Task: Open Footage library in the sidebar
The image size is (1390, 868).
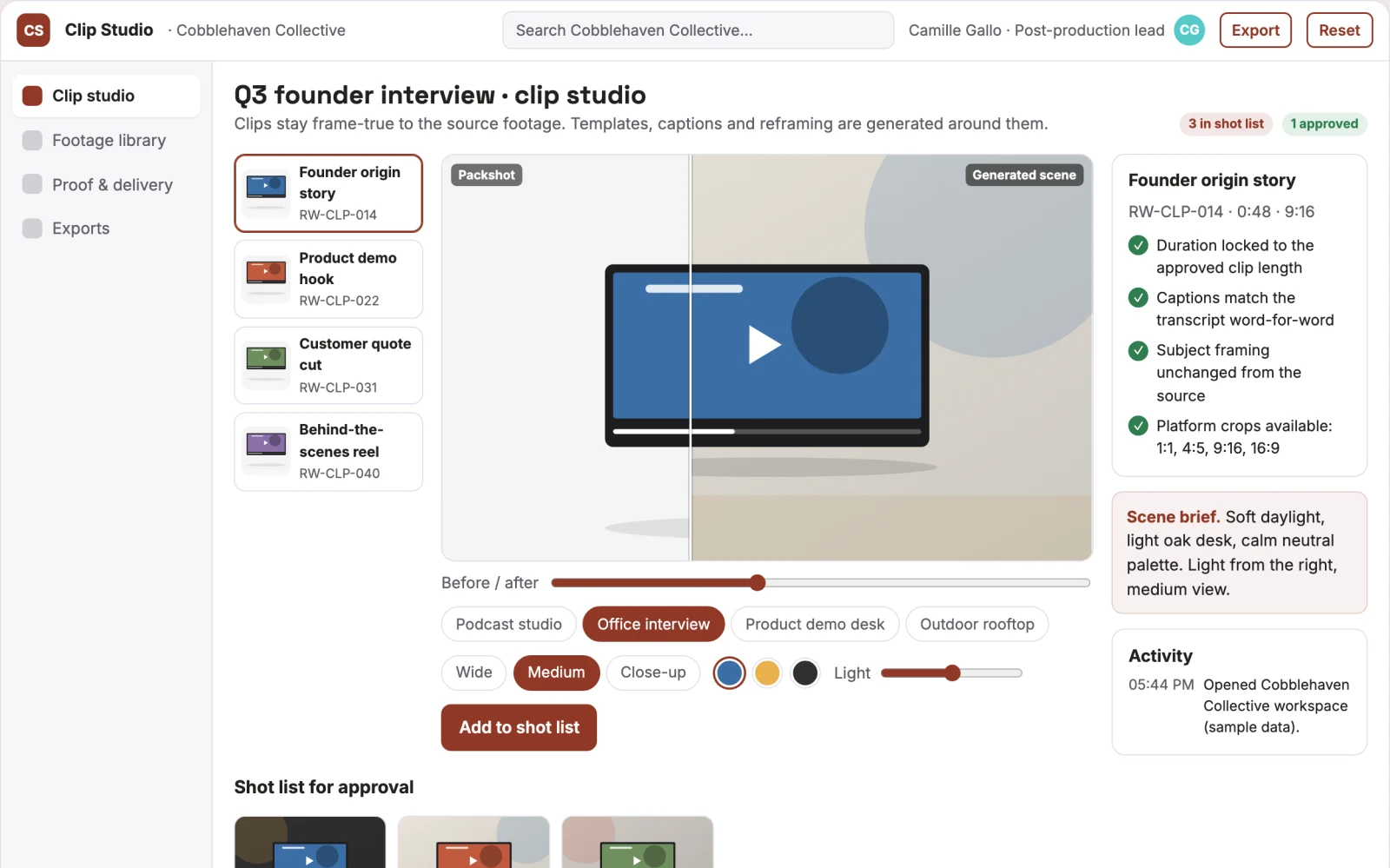Action: 107,140
